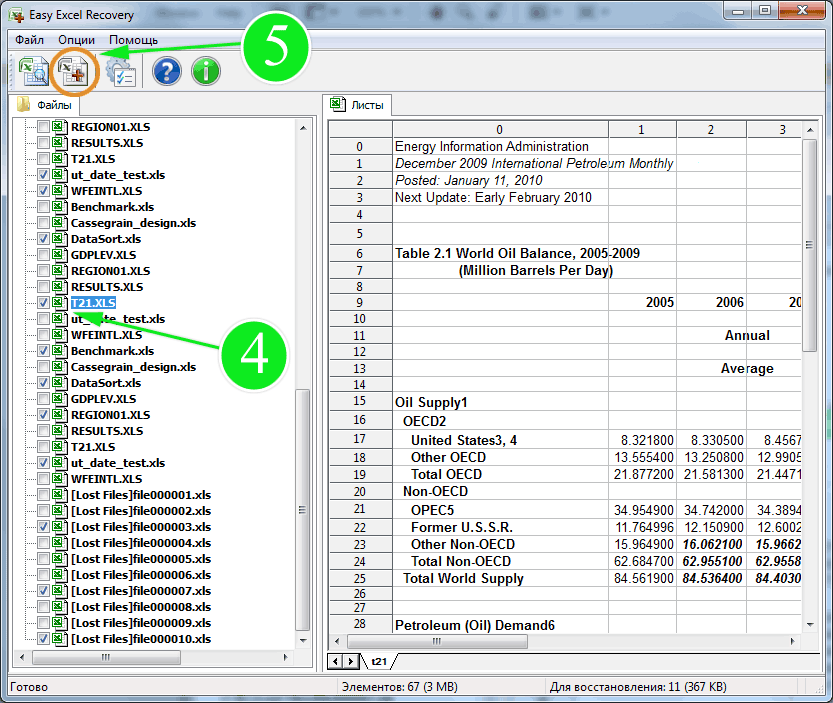Open the Опции menu
This screenshot has height=703, width=833.
[x=77, y=40]
